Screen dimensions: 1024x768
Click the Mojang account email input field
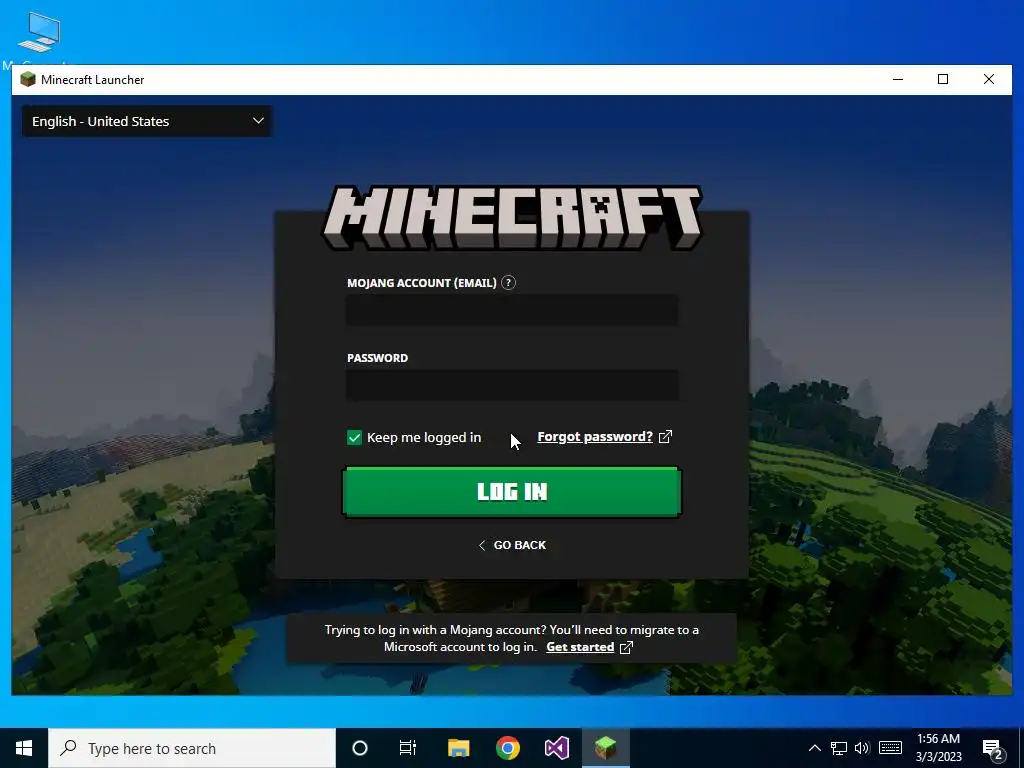[x=512, y=310]
